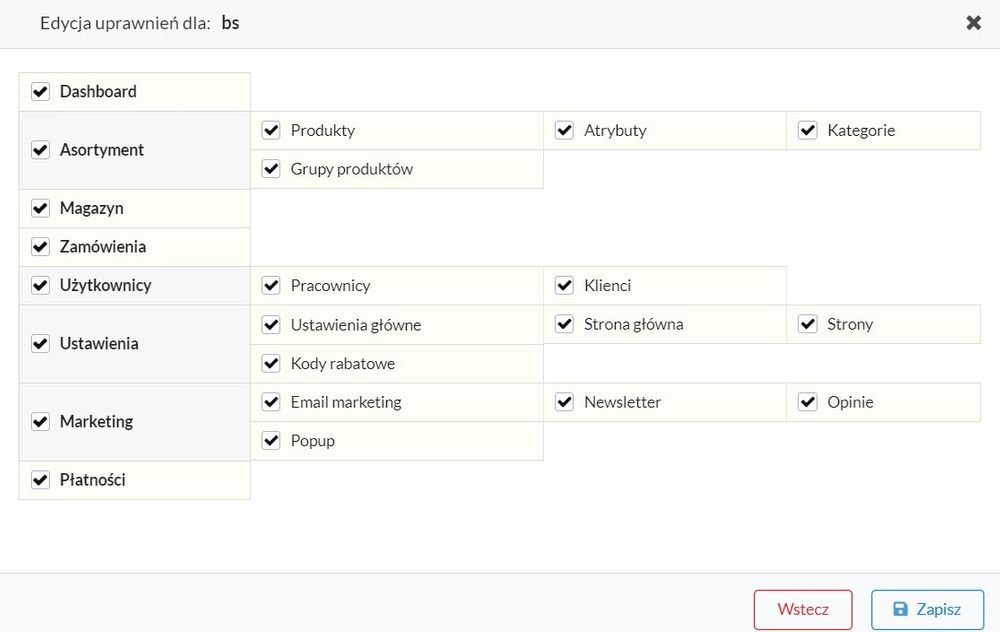Save permissions with the Zapisz button
This screenshot has width=1000, height=632.
click(x=927, y=610)
